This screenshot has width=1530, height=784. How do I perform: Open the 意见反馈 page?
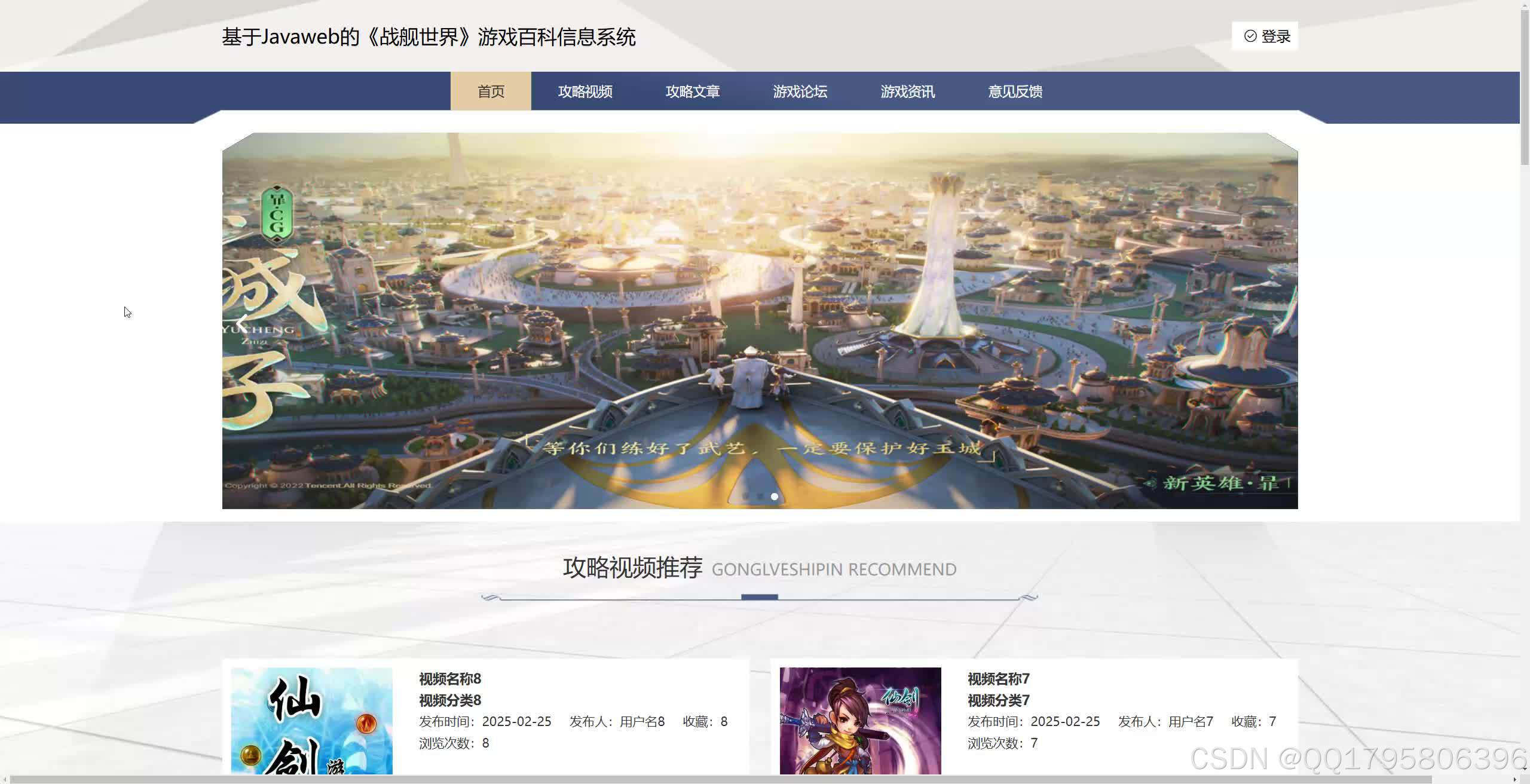point(1014,91)
